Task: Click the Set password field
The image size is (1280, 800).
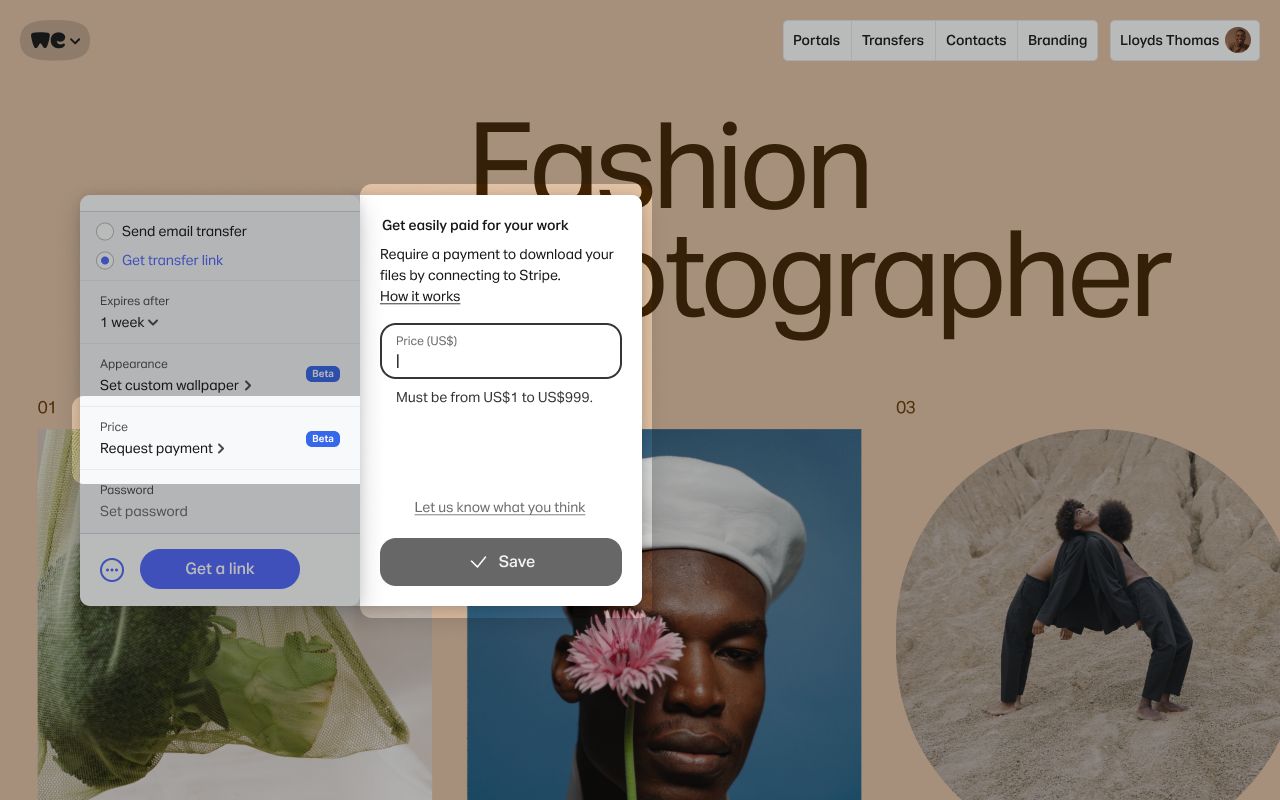Action: pyautogui.click(x=144, y=511)
